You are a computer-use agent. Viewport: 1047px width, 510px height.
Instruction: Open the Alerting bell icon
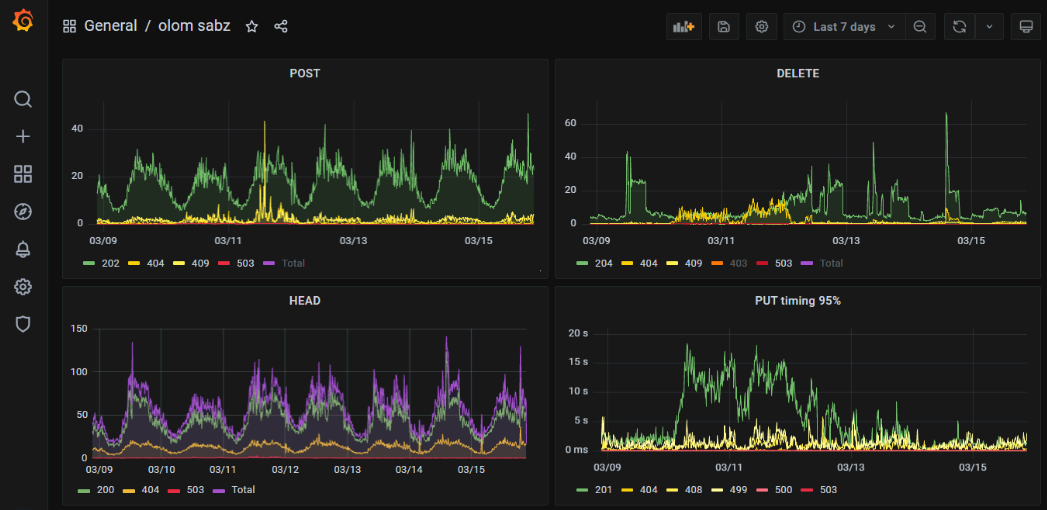coord(23,249)
